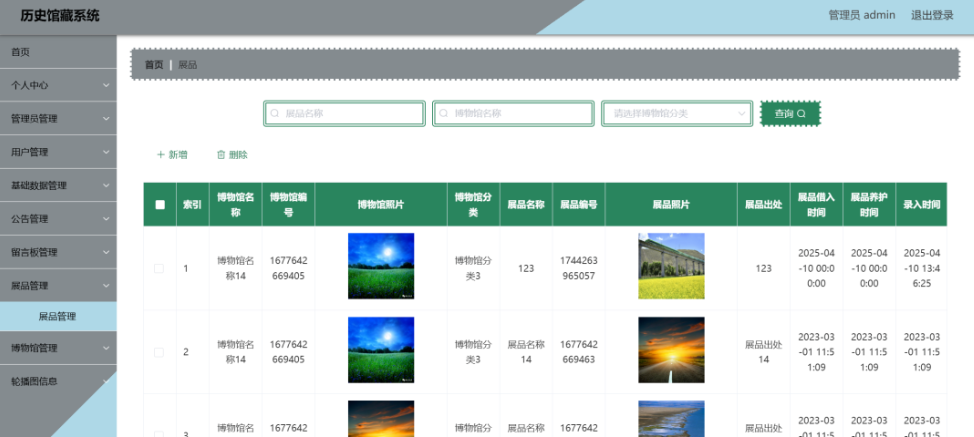Select the highlighted 展品管理 submenu item
This screenshot has height=437, width=974.
58,317
